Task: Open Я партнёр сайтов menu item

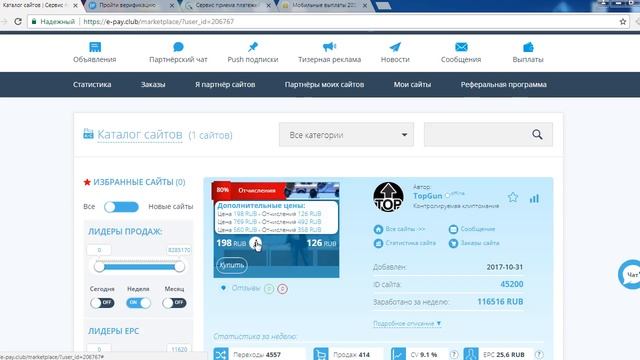Action: coord(225,84)
